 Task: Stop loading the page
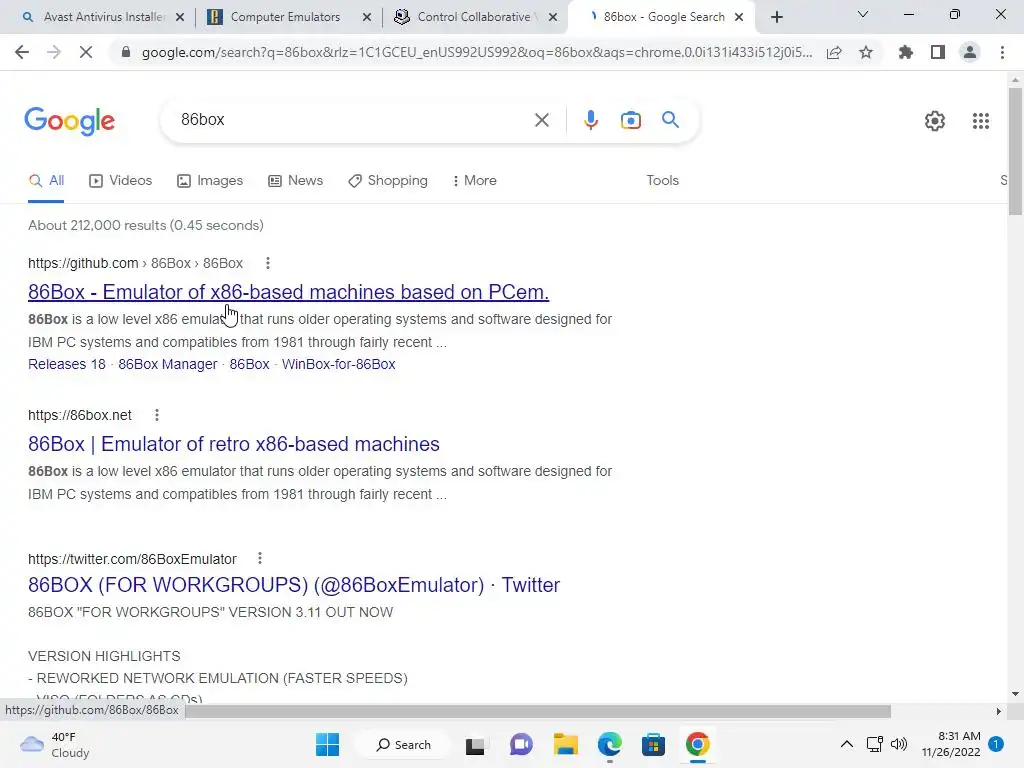coord(86,52)
